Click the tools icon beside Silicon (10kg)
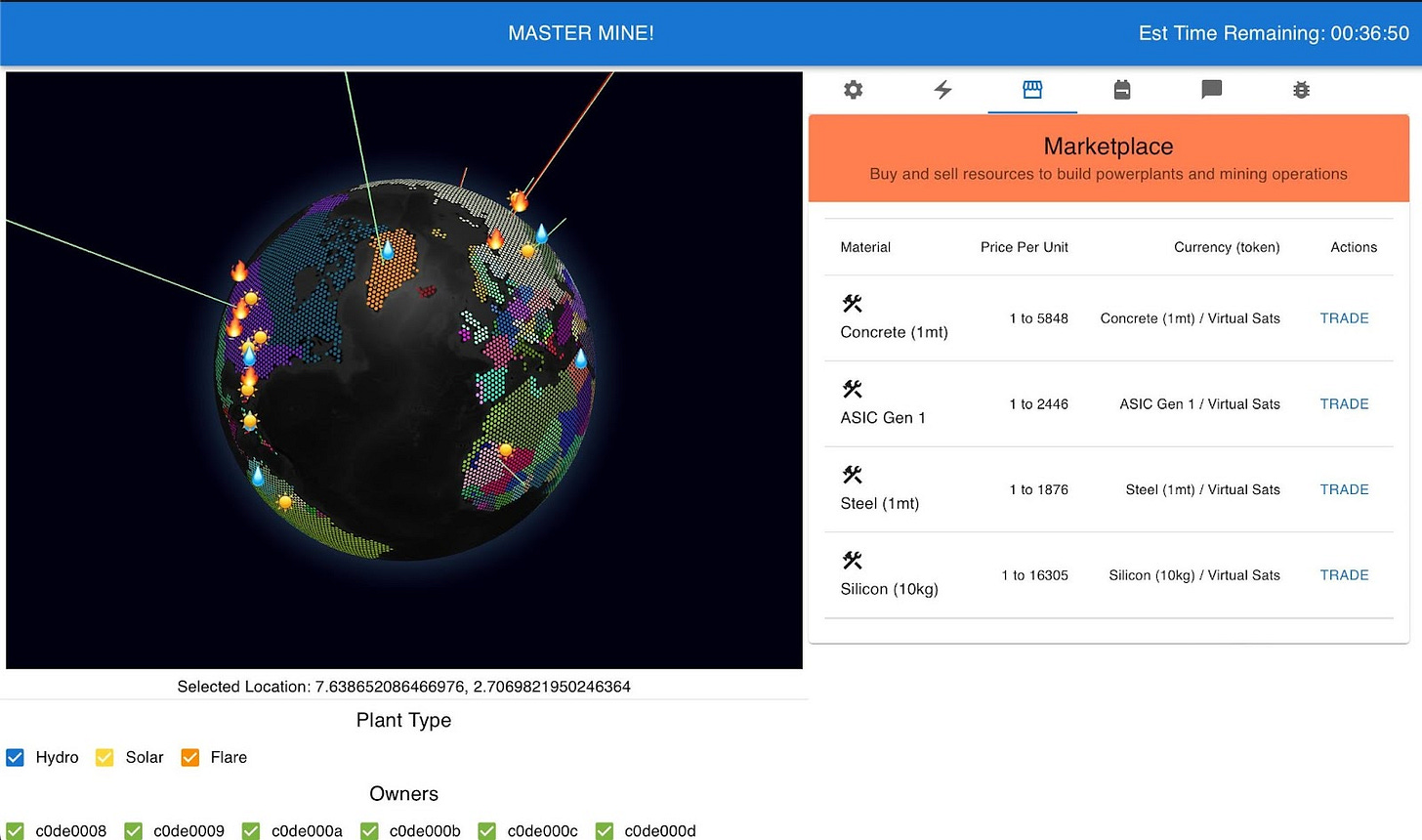This screenshot has height=840, width=1422. tap(852, 561)
